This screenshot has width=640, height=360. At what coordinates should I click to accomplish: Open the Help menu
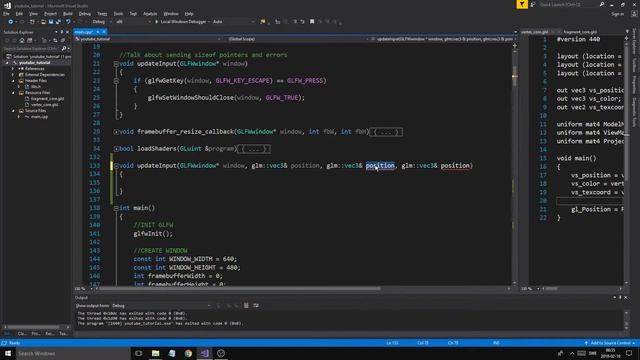pyautogui.click(x=189, y=13)
